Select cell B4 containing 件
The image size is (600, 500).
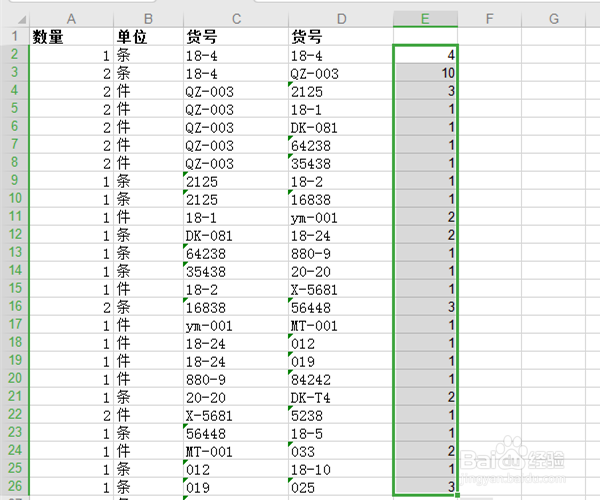pyautogui.click(x=148, y=91)
